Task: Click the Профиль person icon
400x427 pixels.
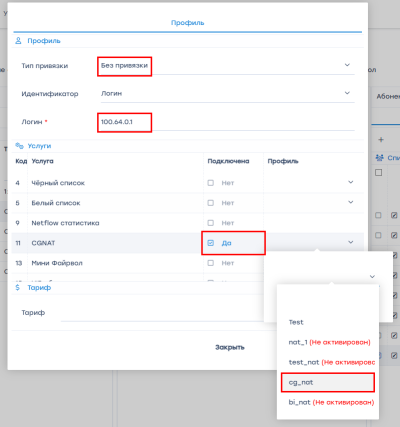Action: pyautogui.click(x=18, y=41)
